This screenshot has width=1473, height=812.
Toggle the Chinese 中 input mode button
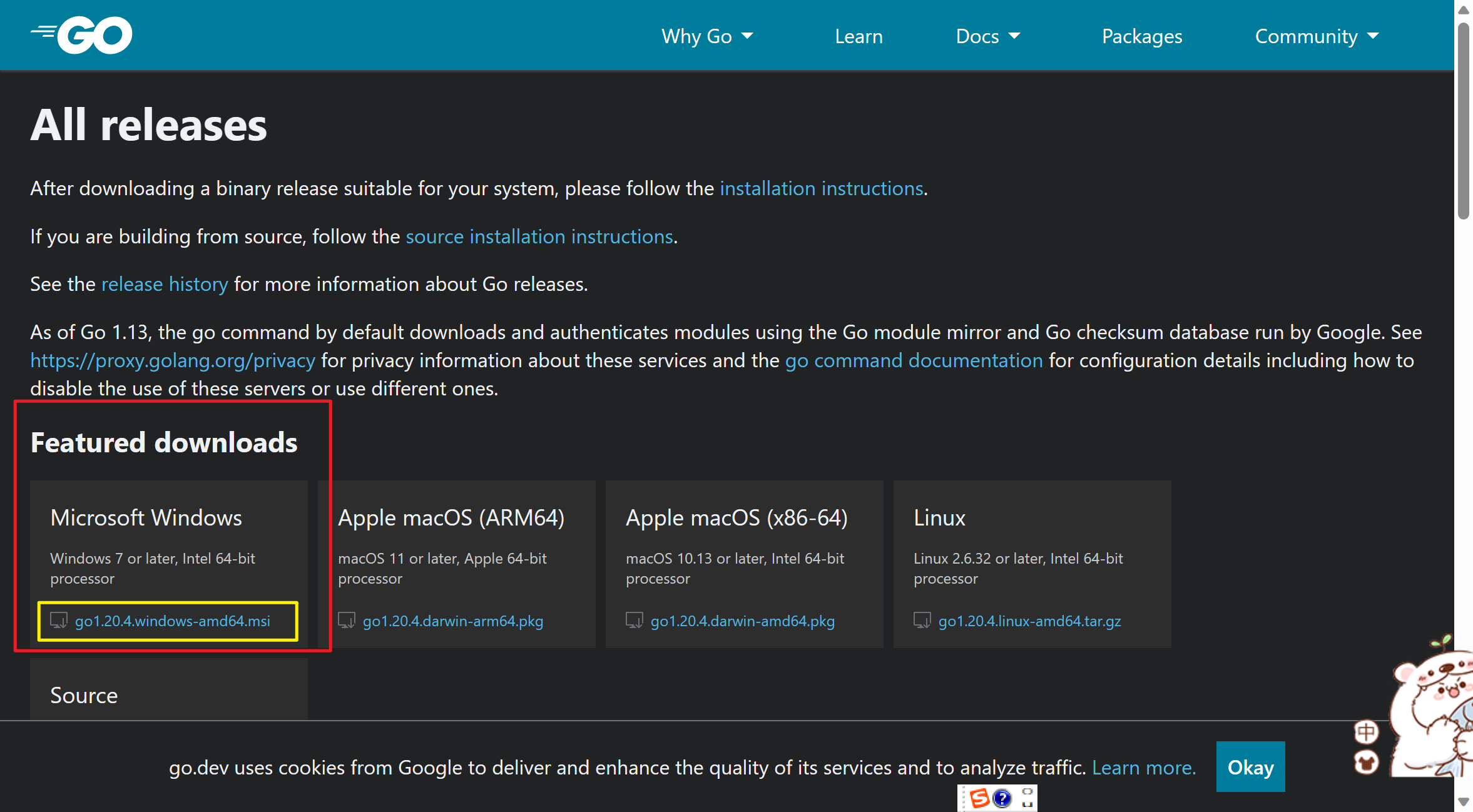(x=1366, y=732)
